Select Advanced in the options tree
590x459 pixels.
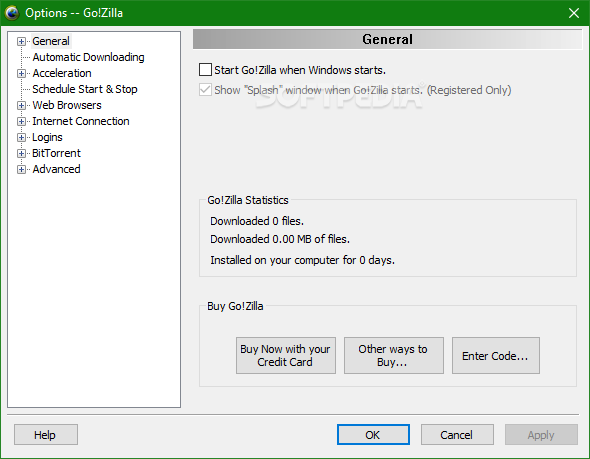click(56, 169)
